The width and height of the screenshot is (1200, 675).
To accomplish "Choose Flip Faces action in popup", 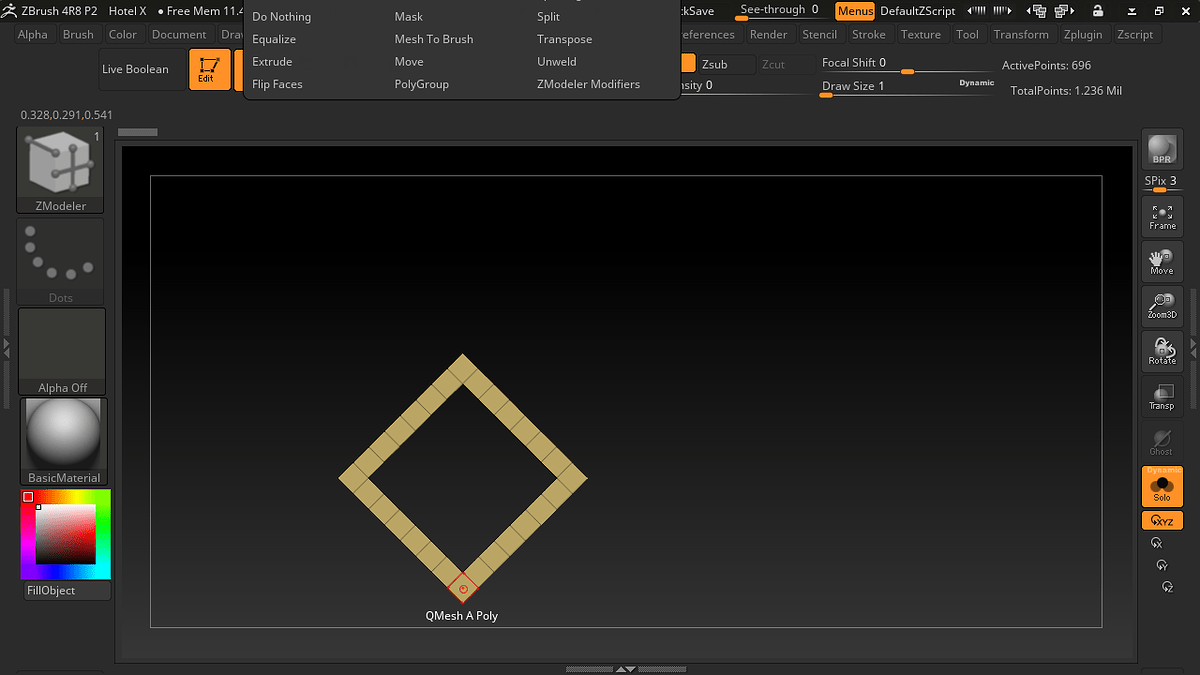I will click(x=277, y=85).
